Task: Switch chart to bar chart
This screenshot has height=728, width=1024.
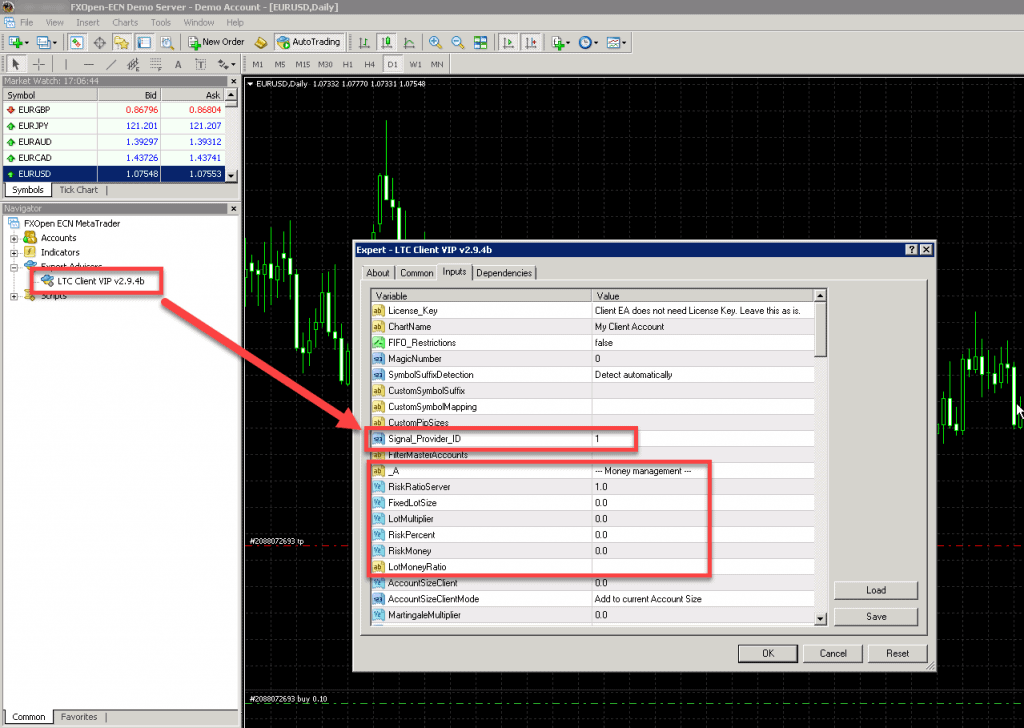Action: (364, 42)
